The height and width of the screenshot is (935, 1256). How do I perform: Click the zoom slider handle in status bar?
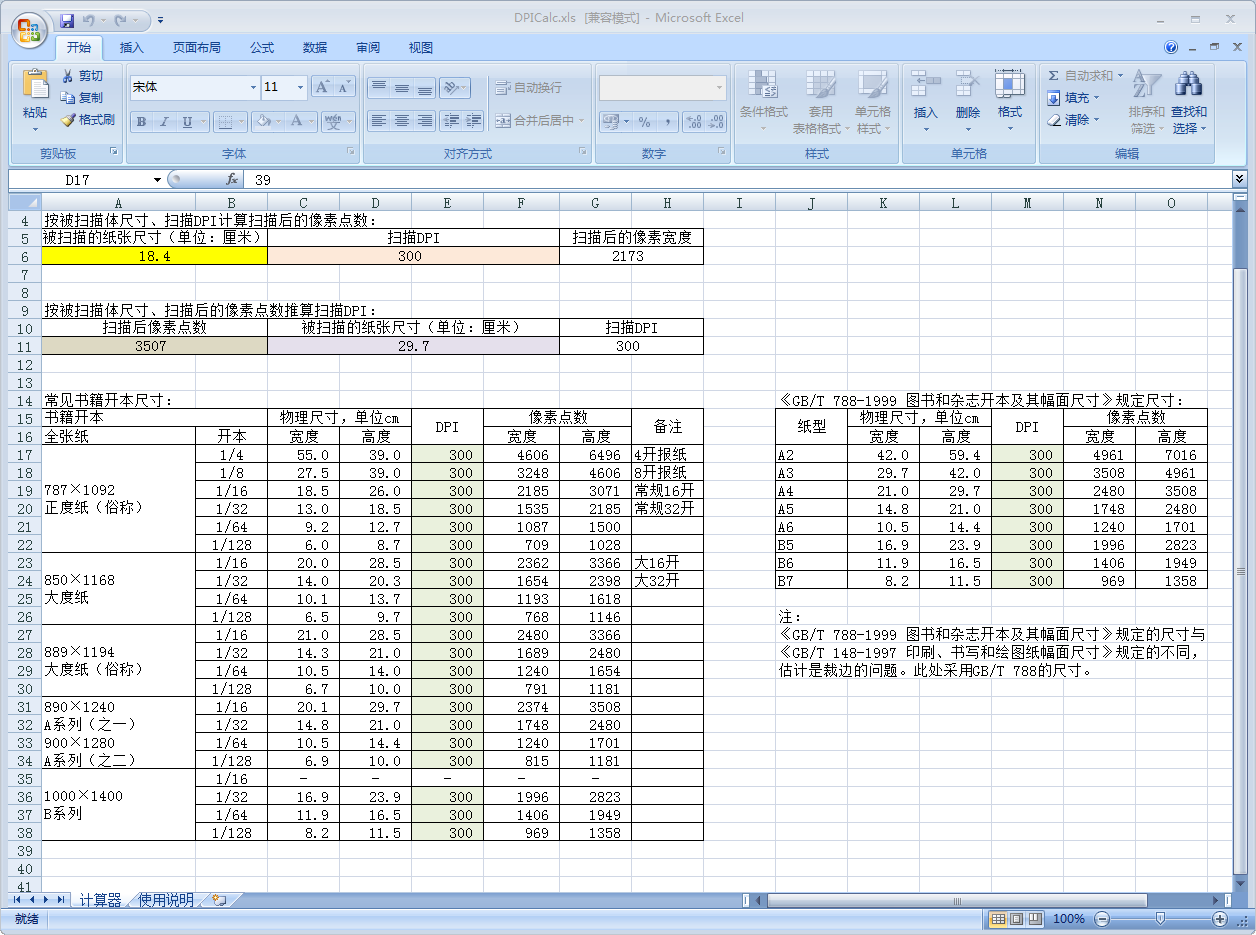[x=1159, y=919]
